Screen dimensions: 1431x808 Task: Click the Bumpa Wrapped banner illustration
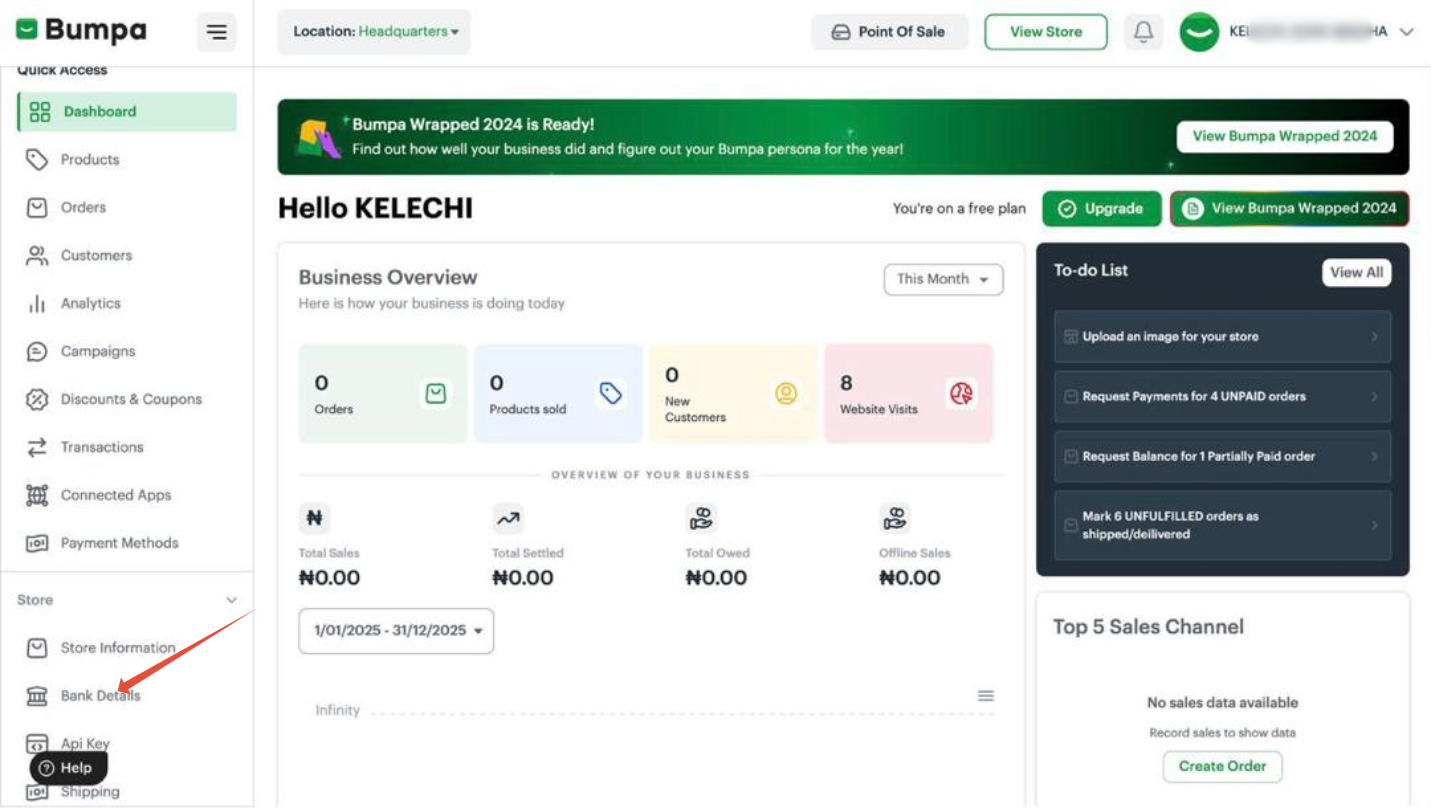[x=319, y=138]
